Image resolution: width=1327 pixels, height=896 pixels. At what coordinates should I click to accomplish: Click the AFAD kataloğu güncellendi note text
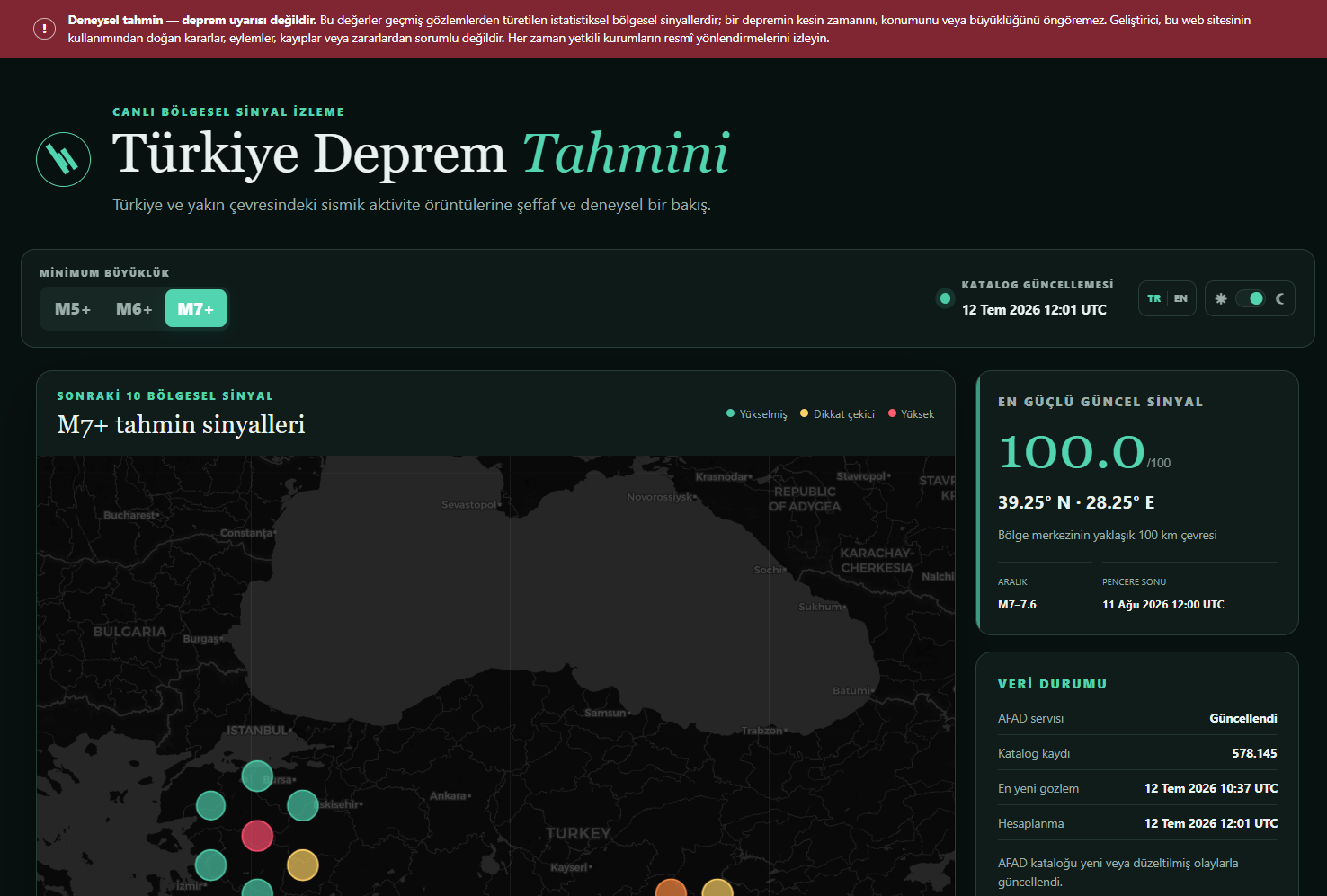1118,873
